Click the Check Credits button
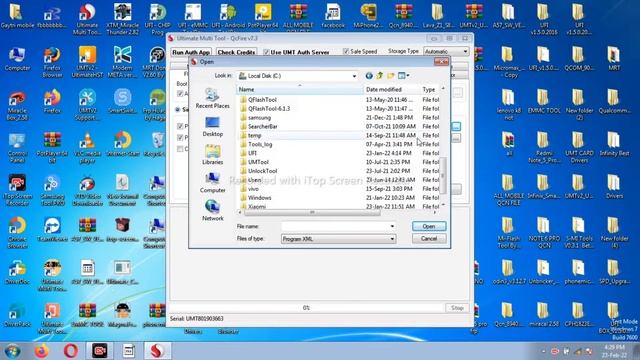 click(x=236, y=52)
